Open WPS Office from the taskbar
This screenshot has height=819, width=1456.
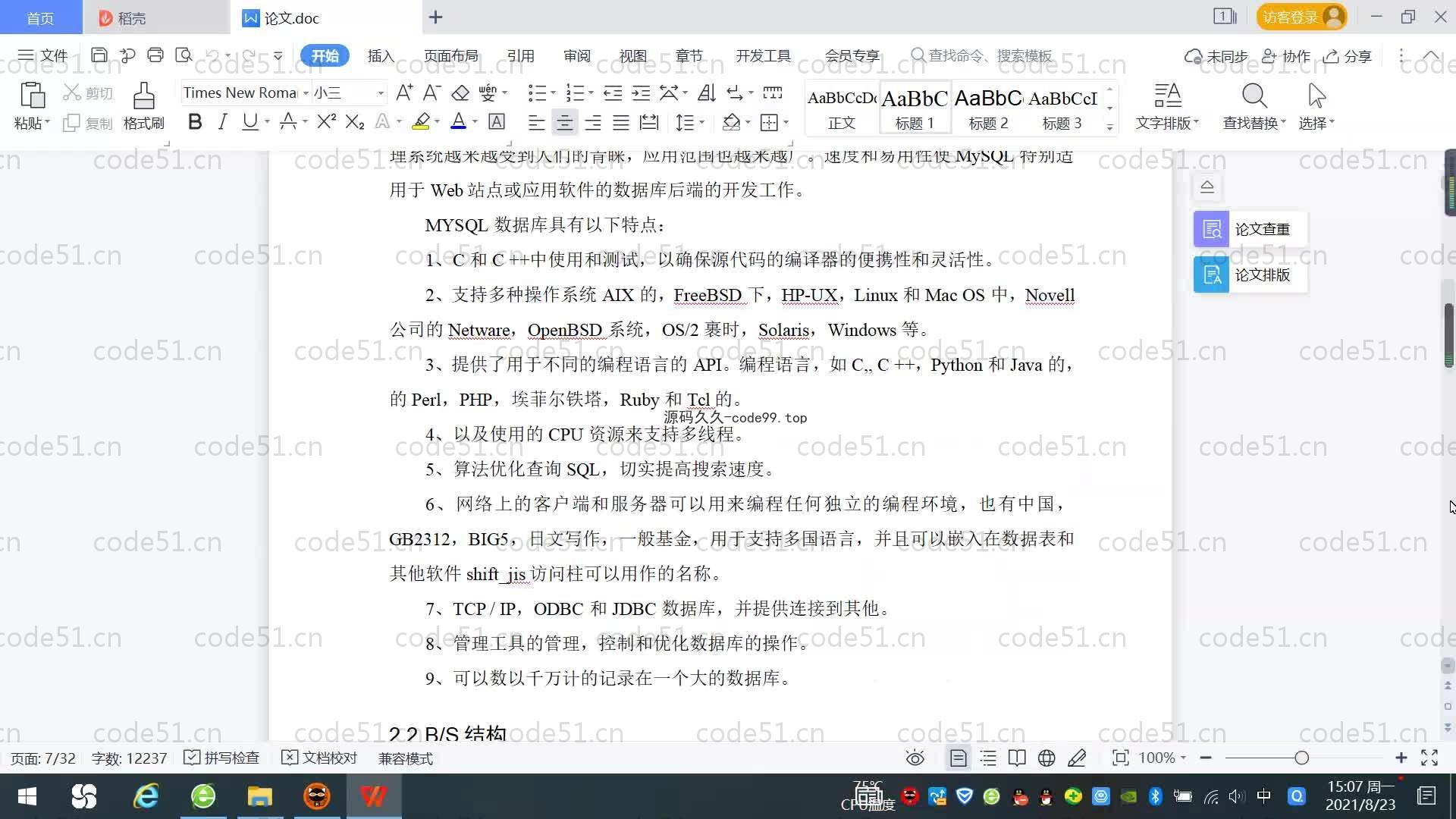click(373, 796)
